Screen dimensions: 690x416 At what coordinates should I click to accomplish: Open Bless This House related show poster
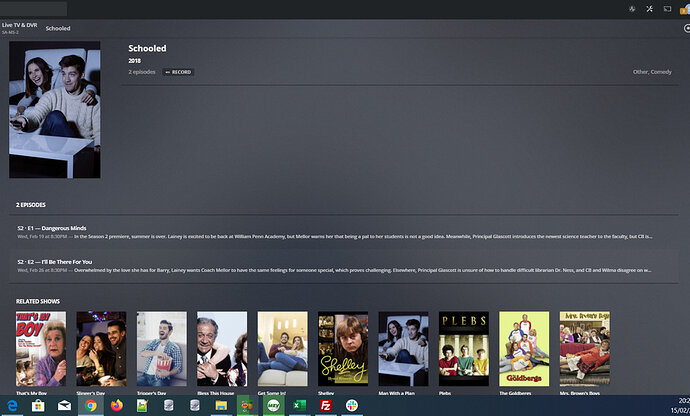pos(222,349)
